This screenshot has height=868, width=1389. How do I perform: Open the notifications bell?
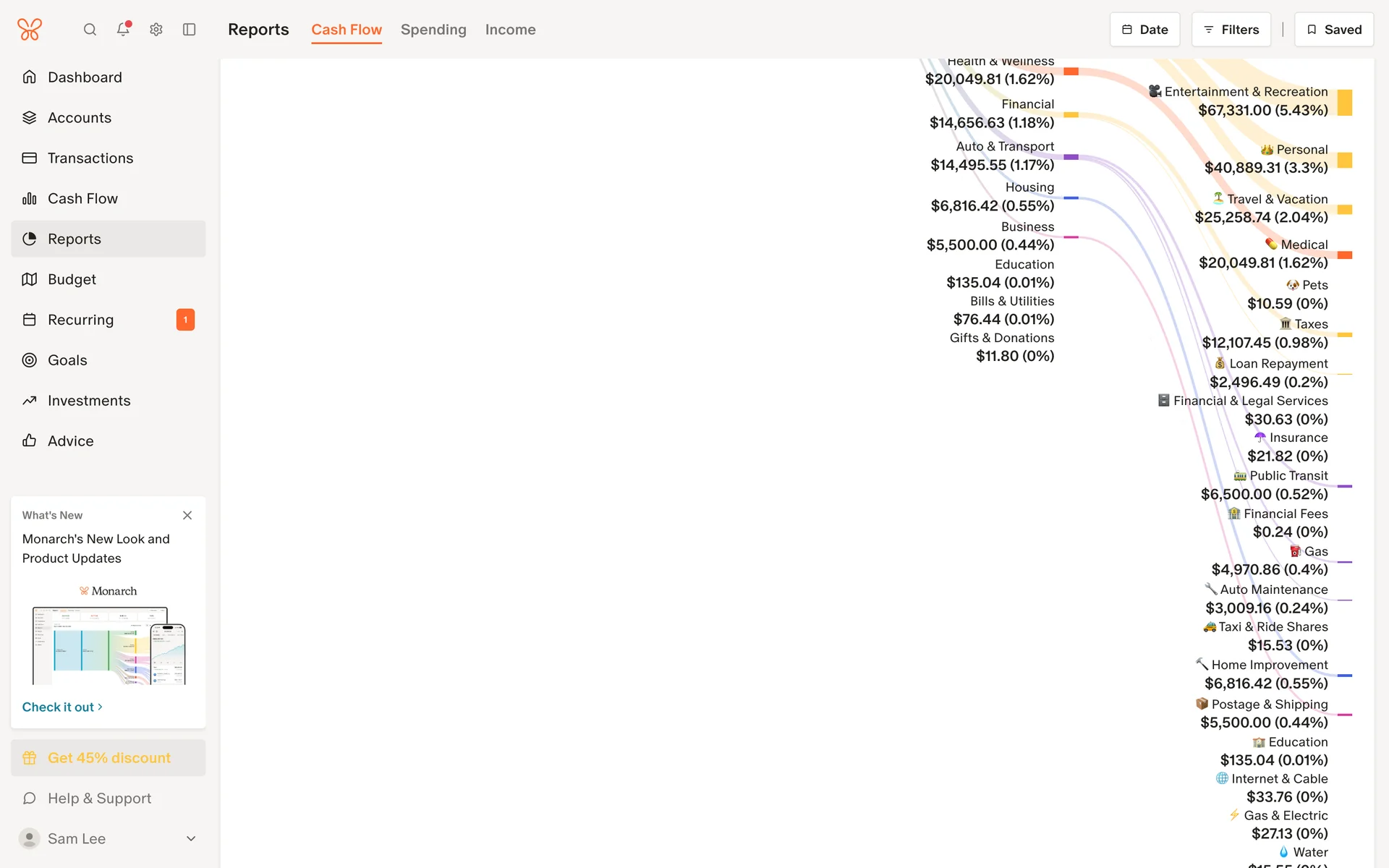[123, 30]
